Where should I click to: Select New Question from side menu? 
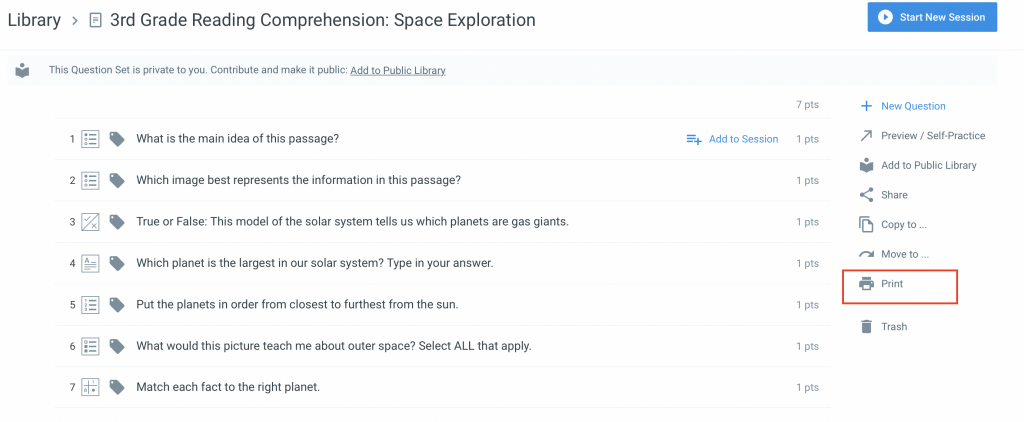pos(912,106)
